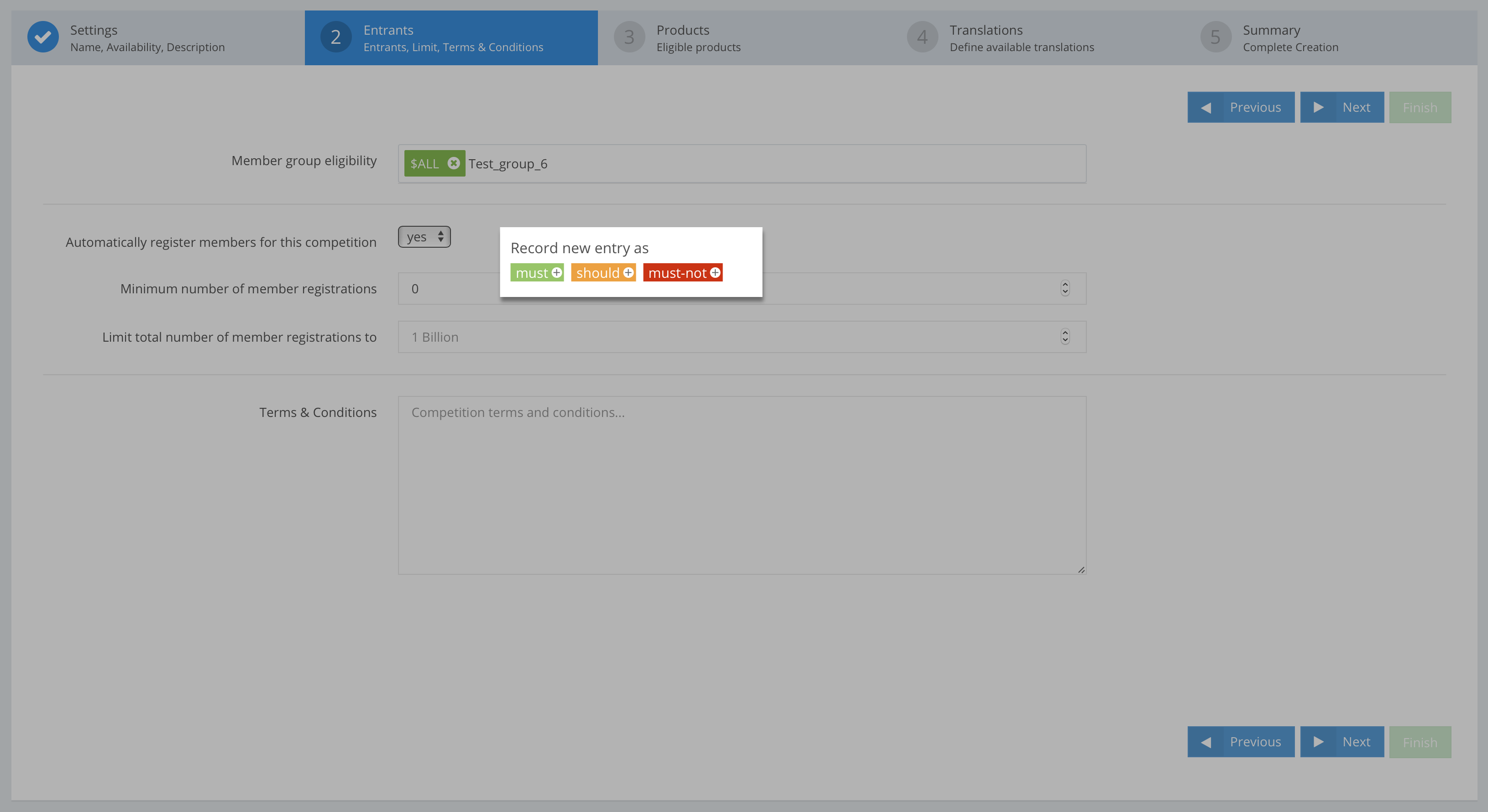
Task: Click the top Finish button
Action: coord(1420,107)
